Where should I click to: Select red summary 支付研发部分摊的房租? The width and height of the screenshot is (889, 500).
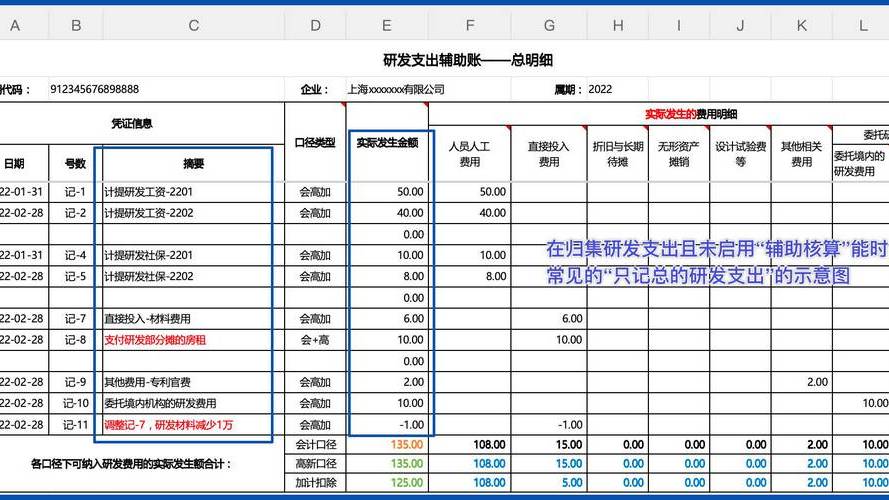[x=155, y=340]
